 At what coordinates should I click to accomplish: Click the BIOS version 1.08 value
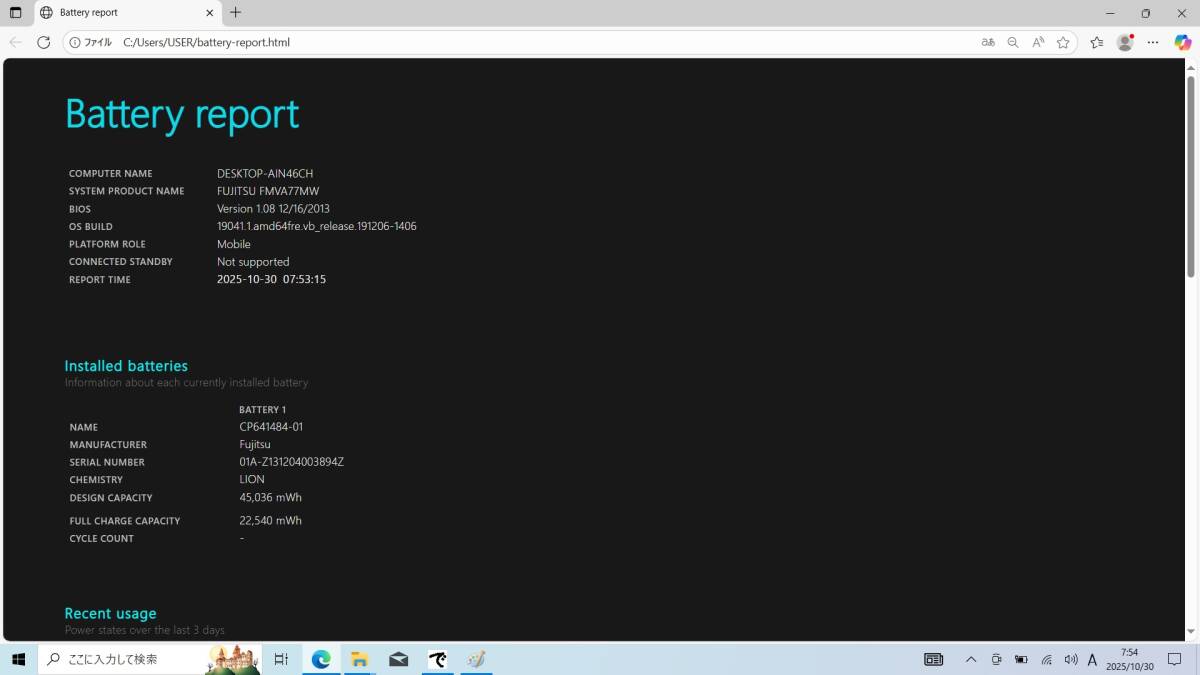[x=273, y=209]
